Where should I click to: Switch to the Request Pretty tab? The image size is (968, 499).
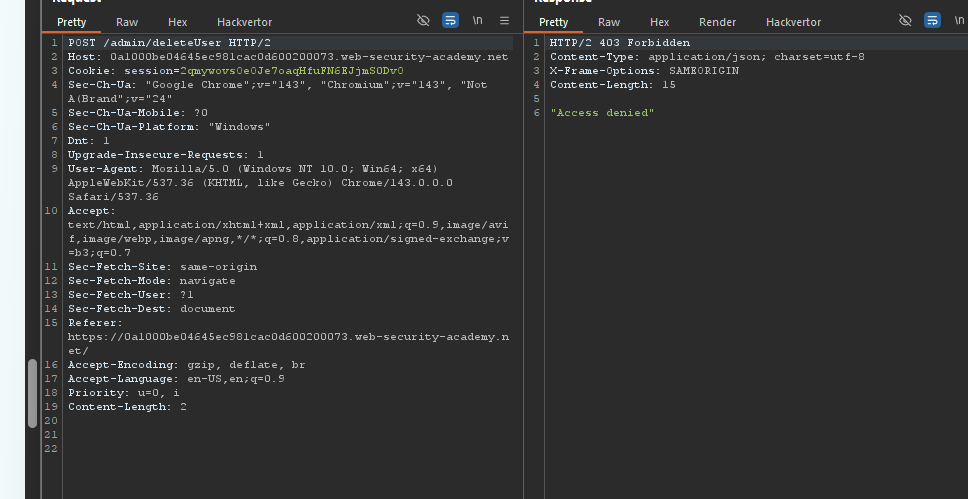72,22
